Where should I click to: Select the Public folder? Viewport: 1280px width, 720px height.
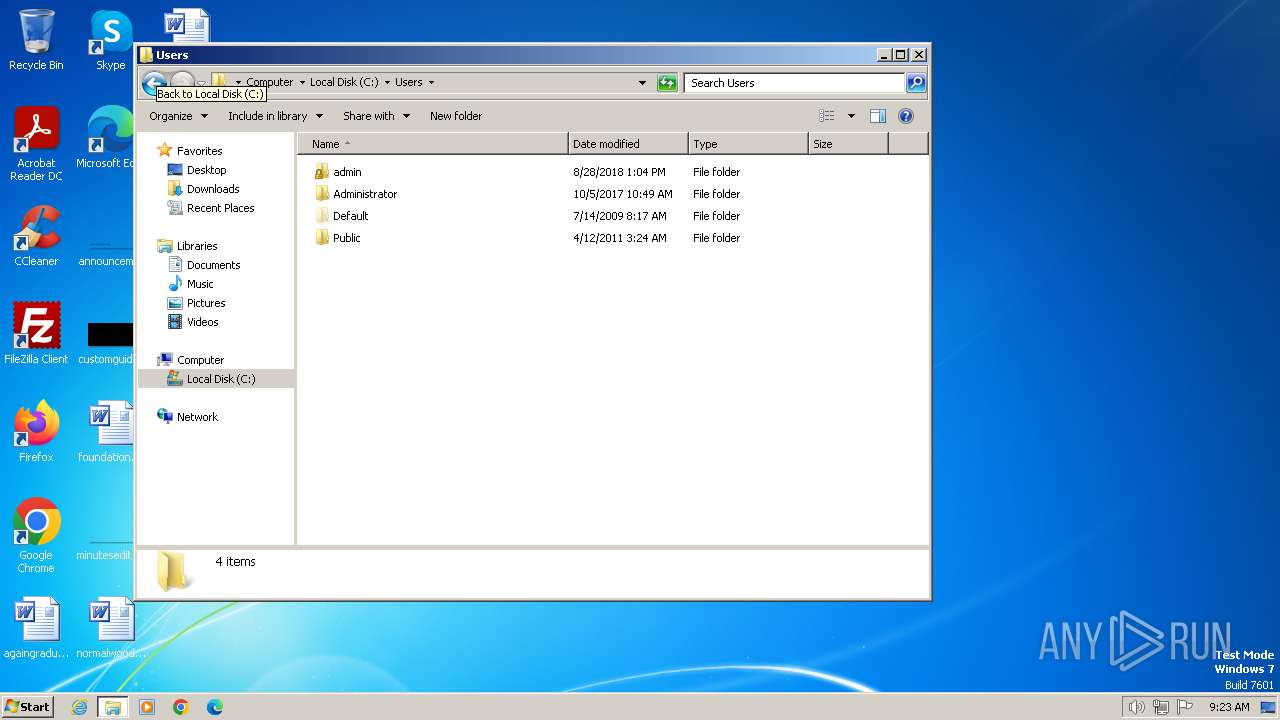click(337, 238)
